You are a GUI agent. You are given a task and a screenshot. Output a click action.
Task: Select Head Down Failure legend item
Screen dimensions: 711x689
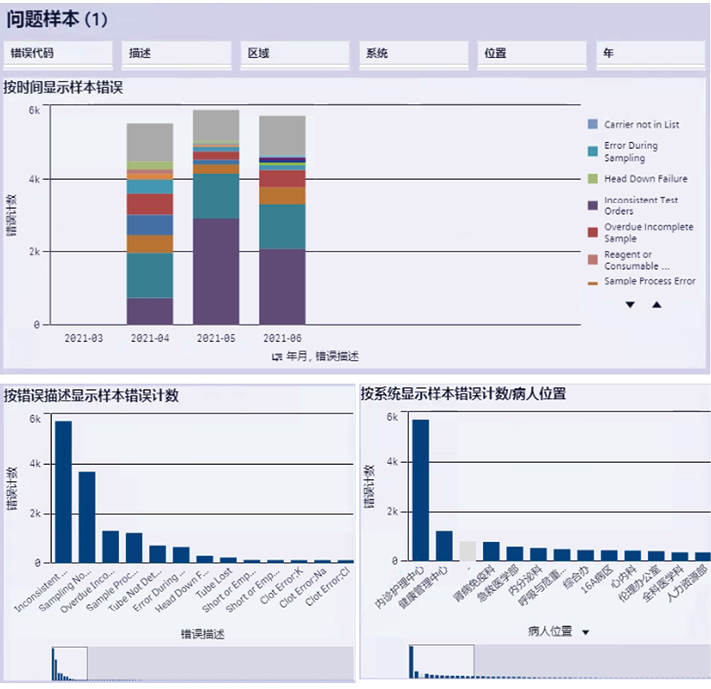(645, 179)
